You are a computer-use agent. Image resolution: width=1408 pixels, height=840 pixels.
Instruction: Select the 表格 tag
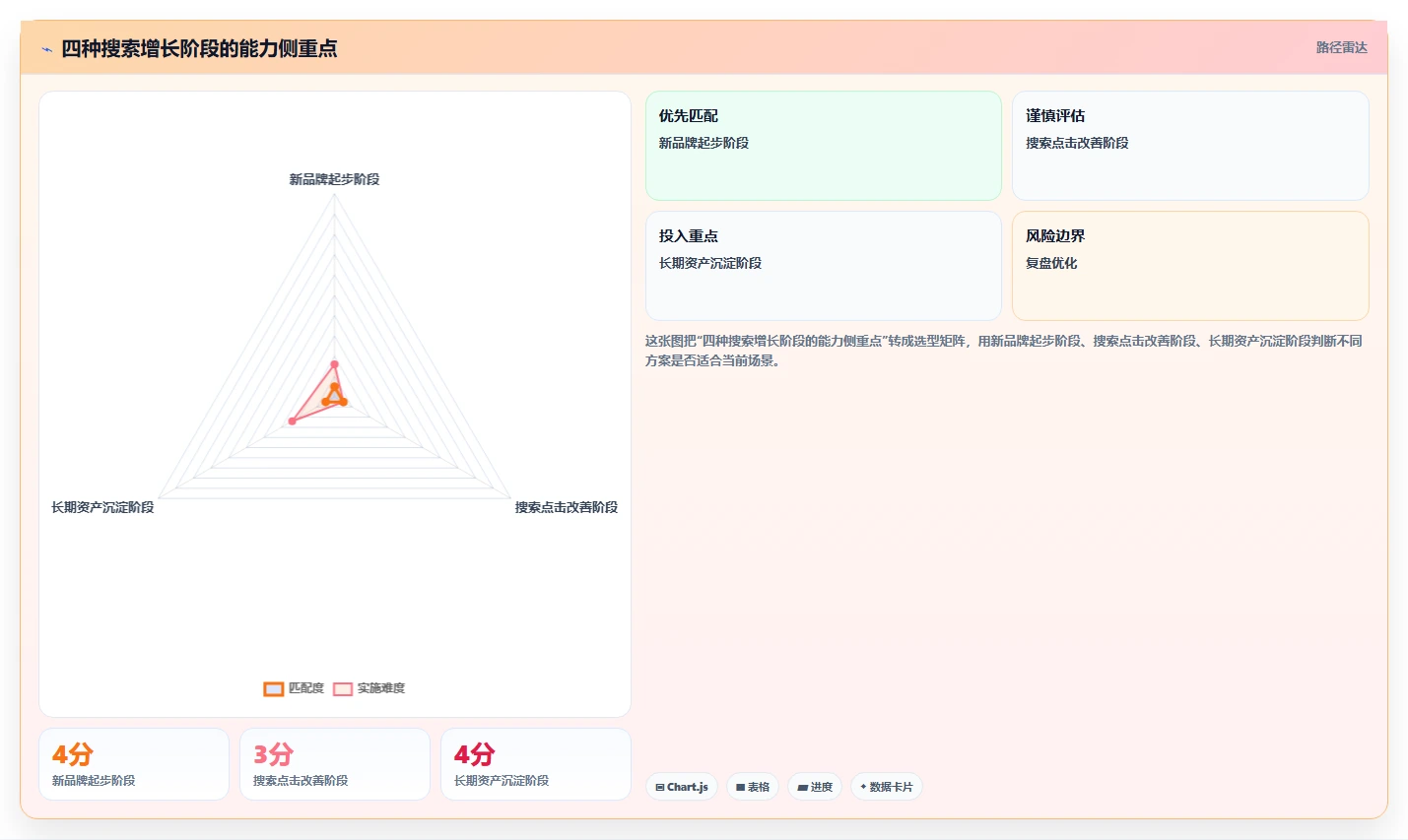tap(753, 787)
